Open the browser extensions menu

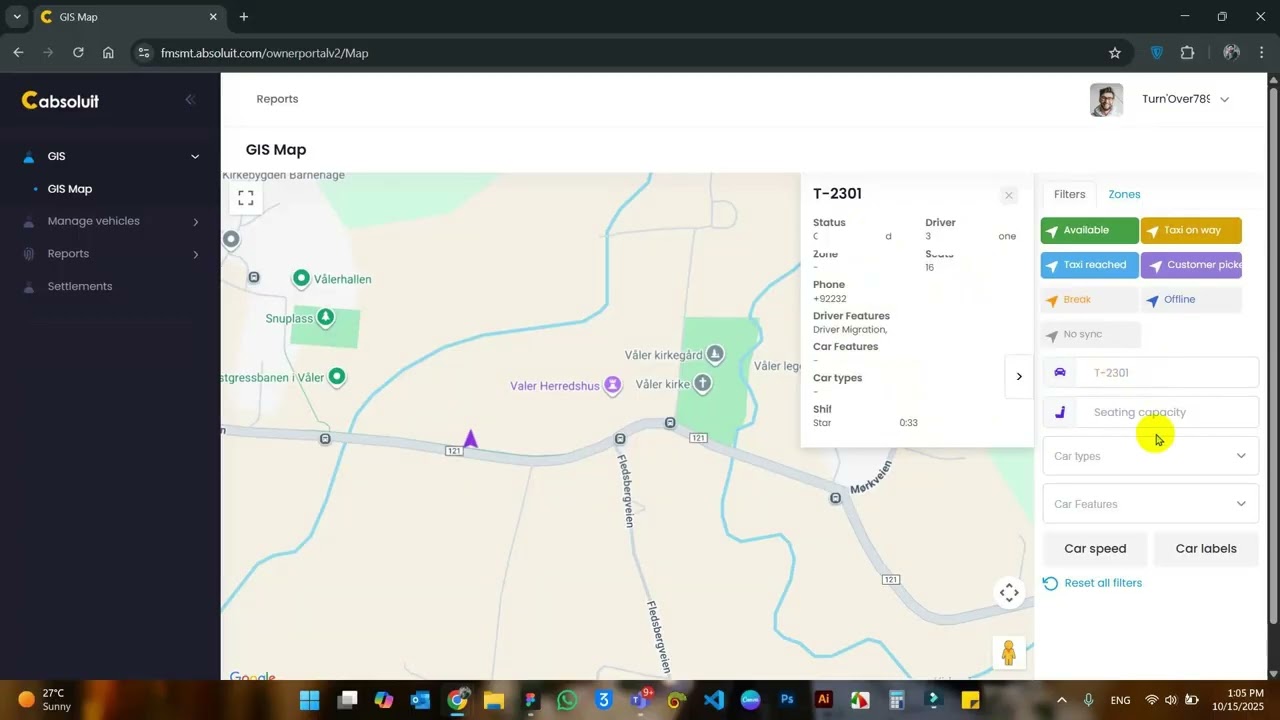pos(1188,53)
